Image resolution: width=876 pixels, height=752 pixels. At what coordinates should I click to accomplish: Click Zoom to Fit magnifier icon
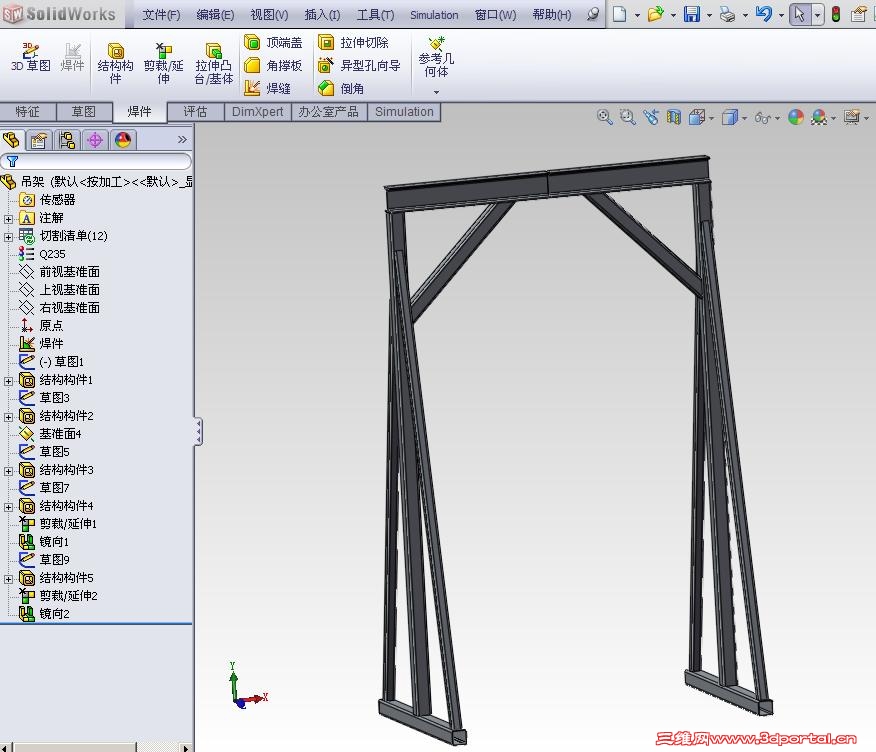point(604,117)
